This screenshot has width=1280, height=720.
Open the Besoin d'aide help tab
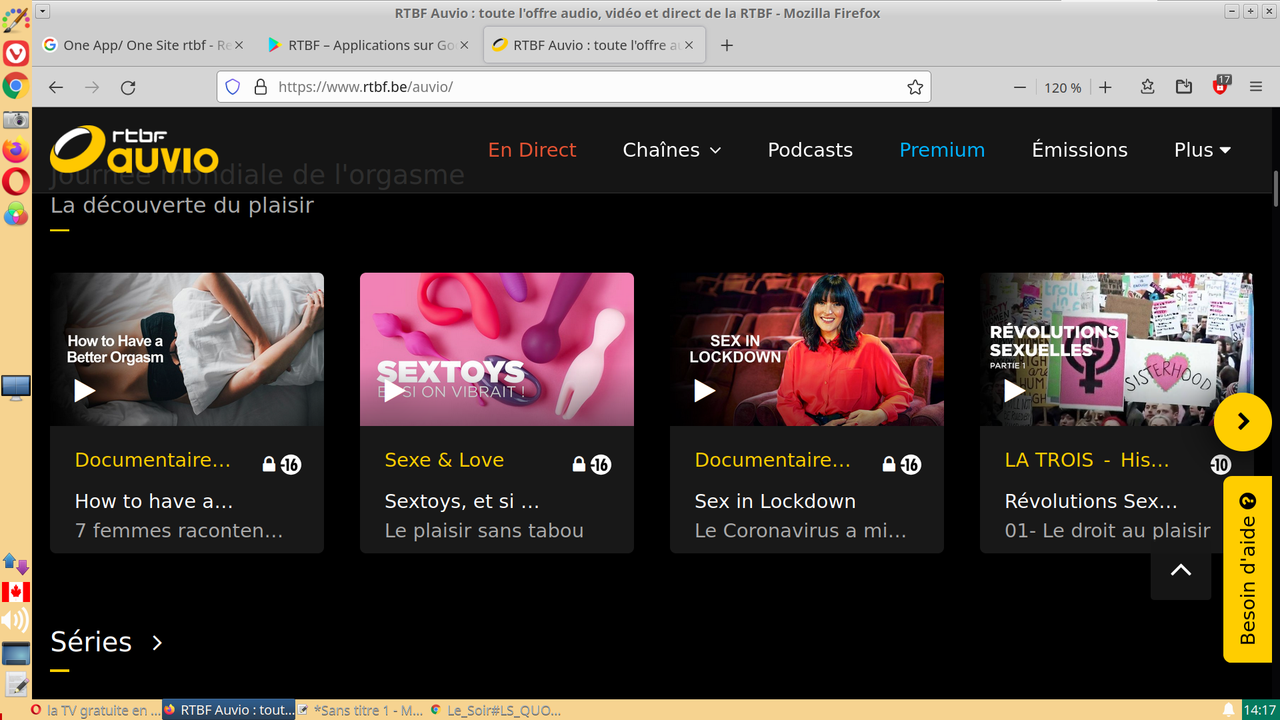1247,569
